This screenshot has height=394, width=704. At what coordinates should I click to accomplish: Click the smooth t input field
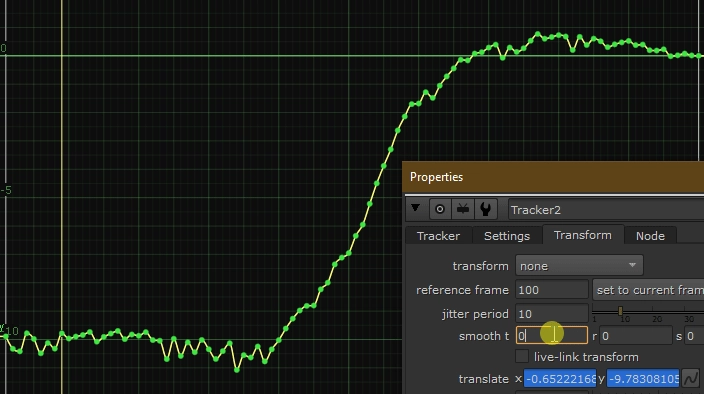(x=551, y=335)
